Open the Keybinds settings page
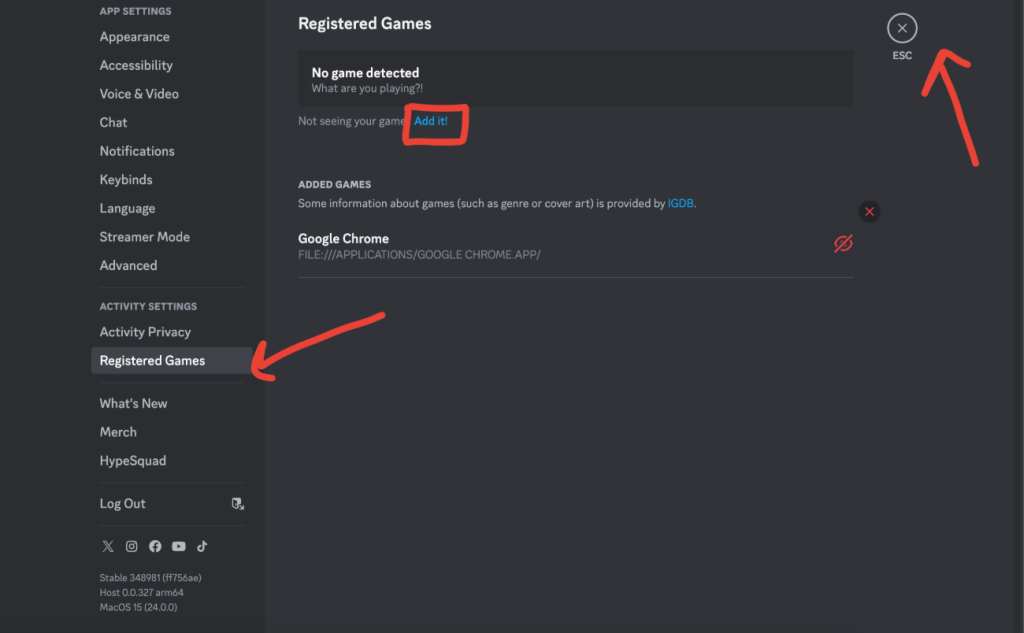This screenshot has width=1024, height=633. pos(126,179)
